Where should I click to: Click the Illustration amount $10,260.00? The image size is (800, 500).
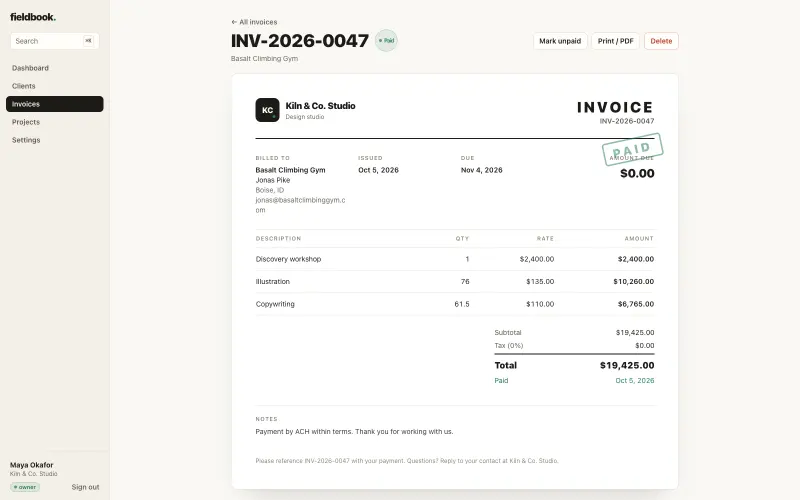[x=634, y=282]
